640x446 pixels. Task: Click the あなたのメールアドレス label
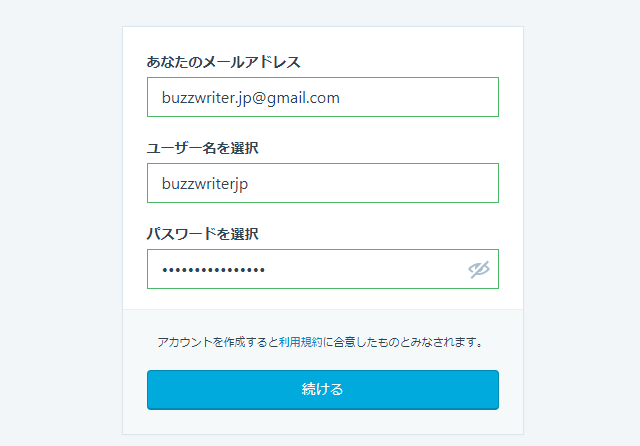click(x=223, y=62)
